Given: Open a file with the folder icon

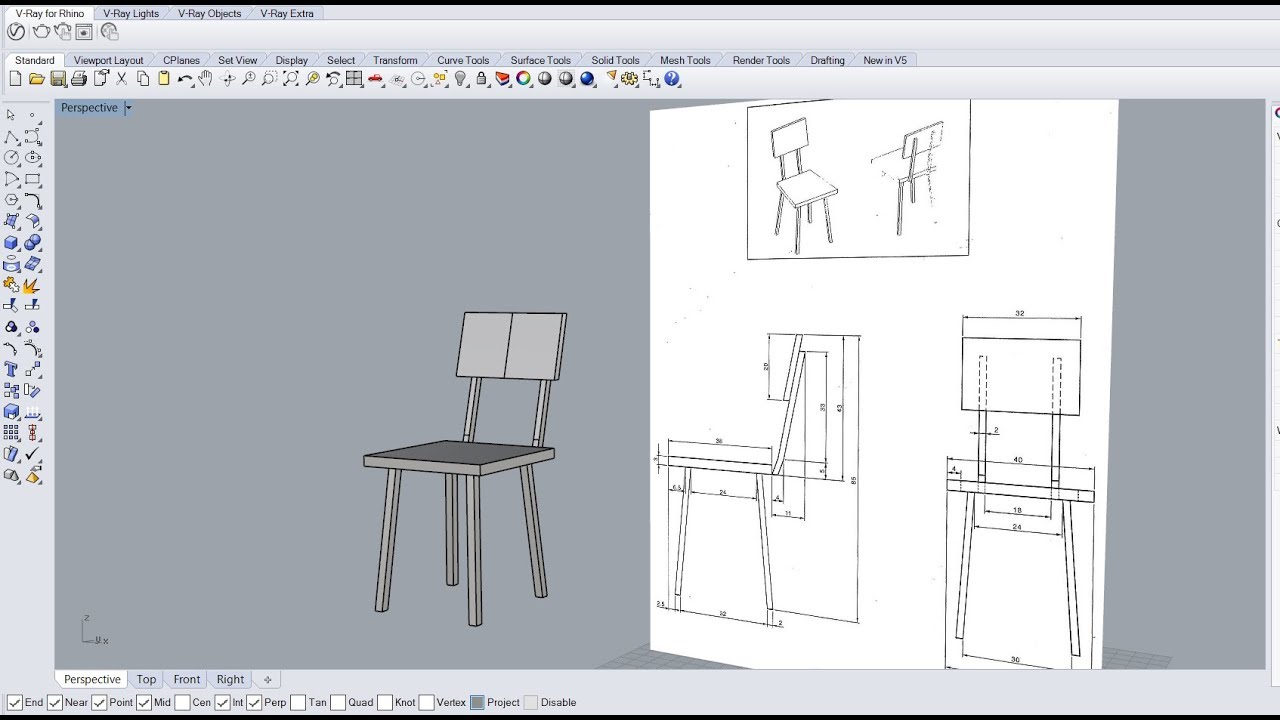Looking at the screenshot, I should tap(36, 78).
